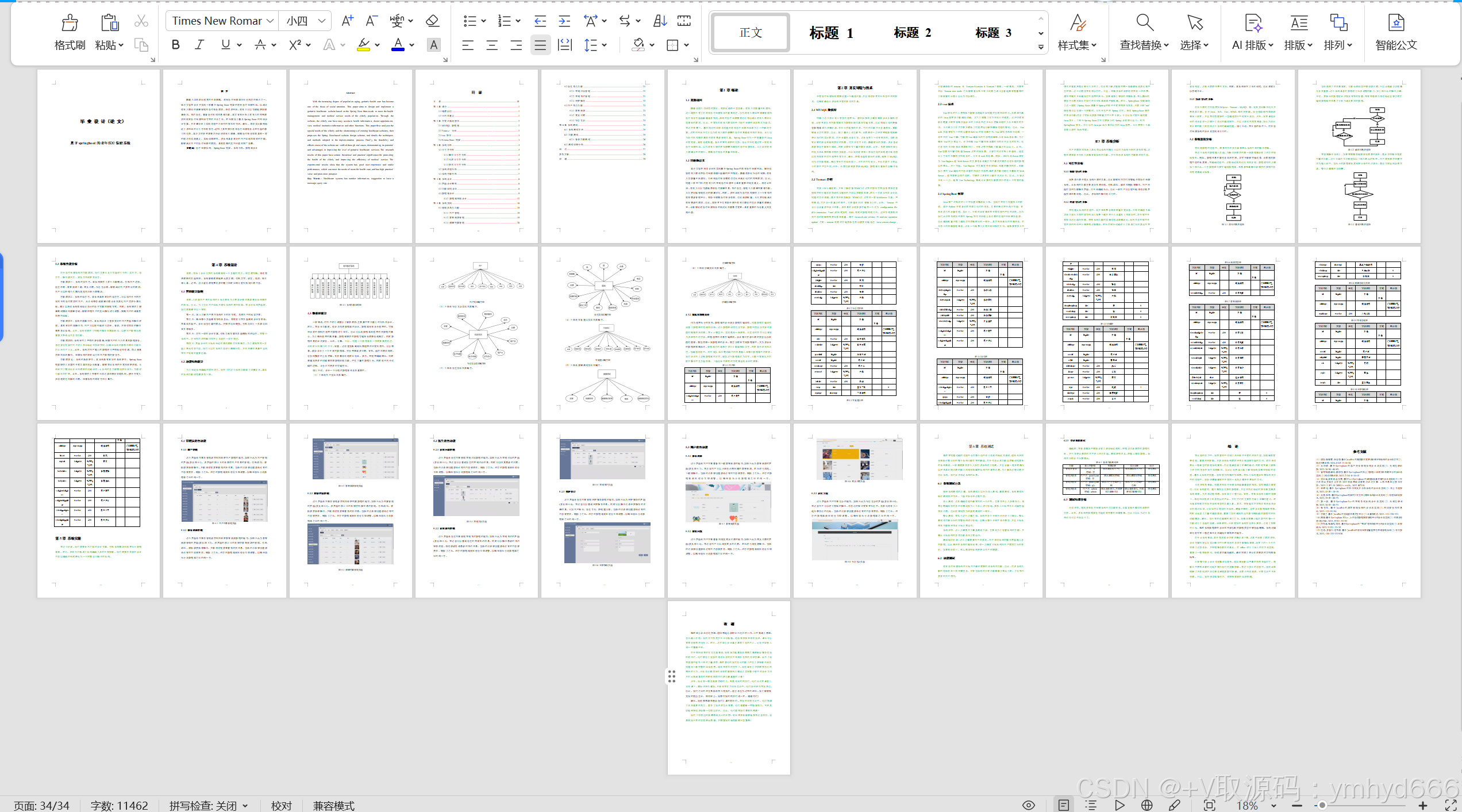Switch to web layout globe icon
The width and height of the screenshot is (1462, 812).
tap(1147, 805)
